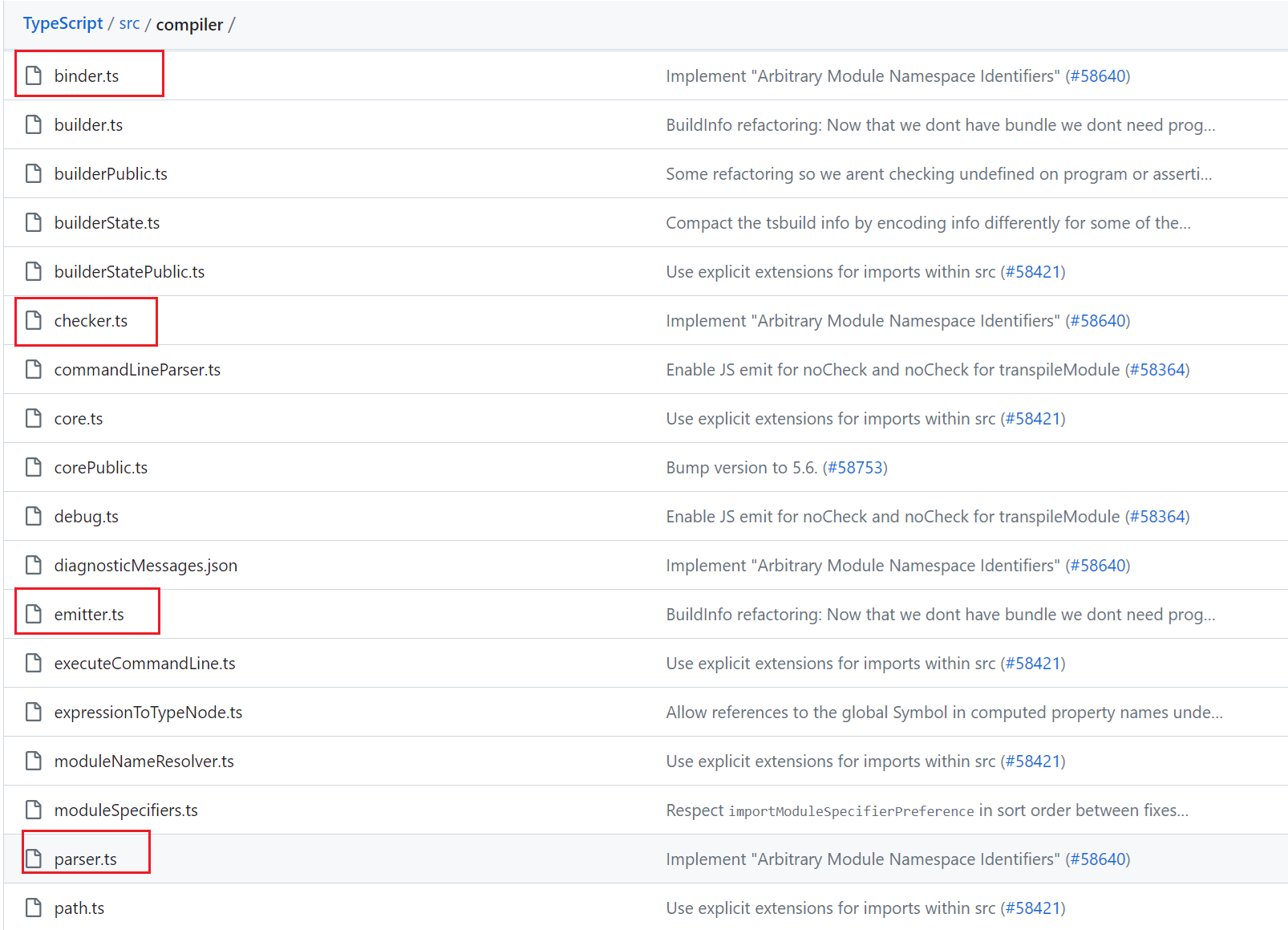Open BuildInfo refactoring commit in emitter.ts row
1288x930 pixels.
[941, 614]
